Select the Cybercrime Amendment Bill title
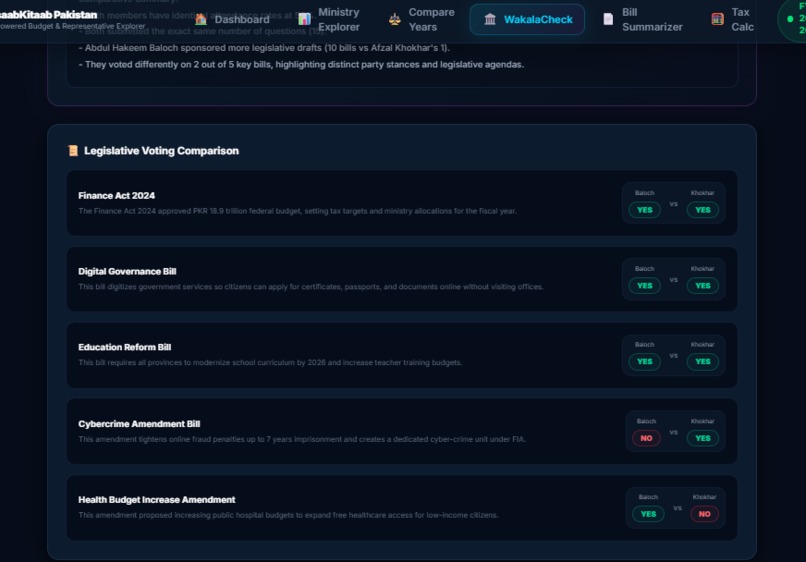The image size is (806, 562). (x=139, y=424)
